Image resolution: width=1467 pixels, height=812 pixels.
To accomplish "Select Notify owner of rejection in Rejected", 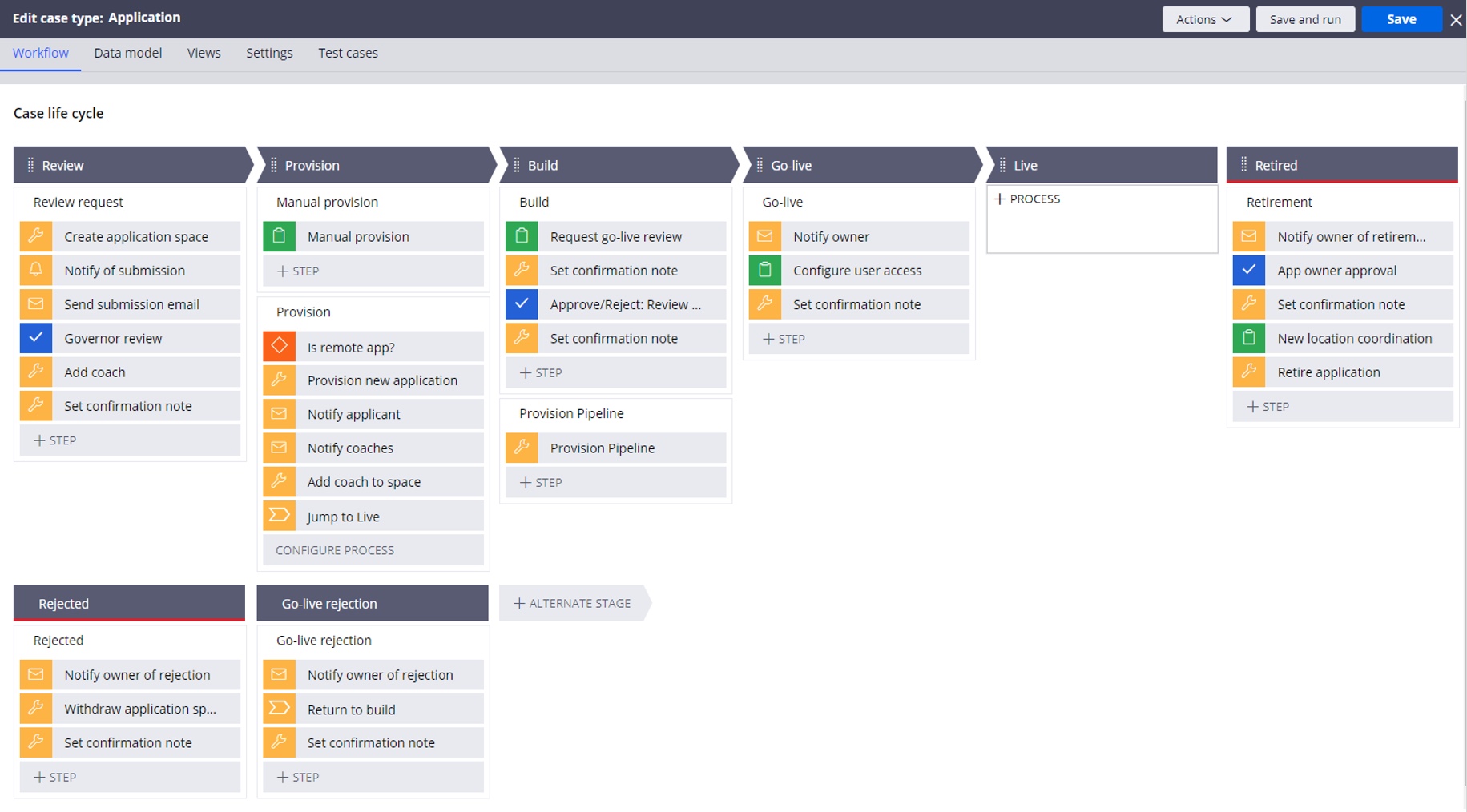I will coord(130,675).
